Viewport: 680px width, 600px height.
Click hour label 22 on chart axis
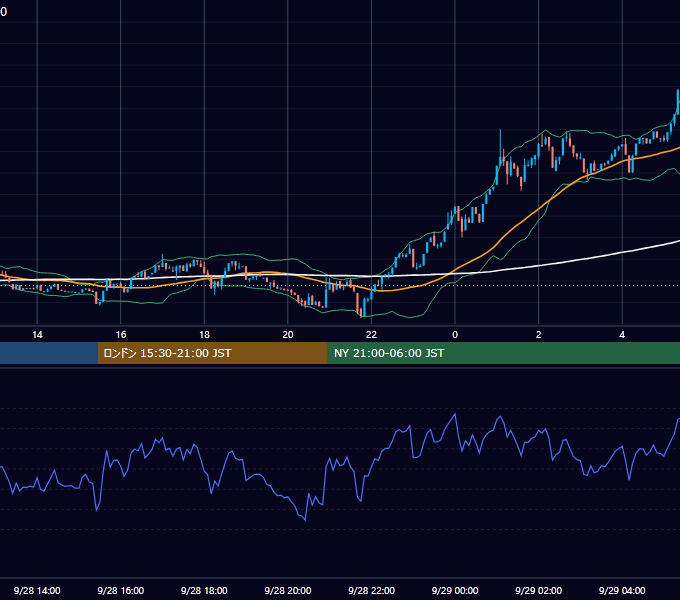(x=372, y=335)
